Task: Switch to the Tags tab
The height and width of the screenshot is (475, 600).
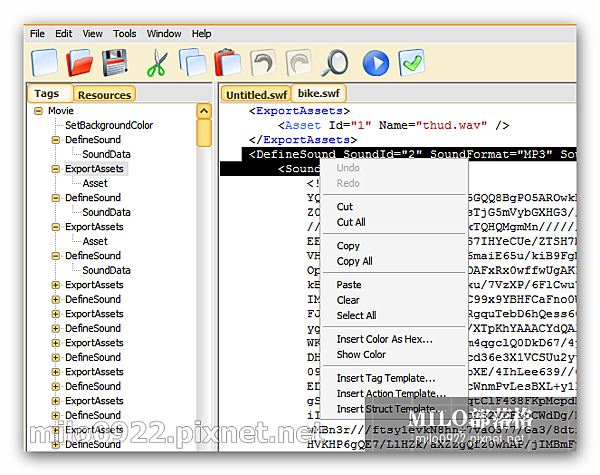Action: 50,93
